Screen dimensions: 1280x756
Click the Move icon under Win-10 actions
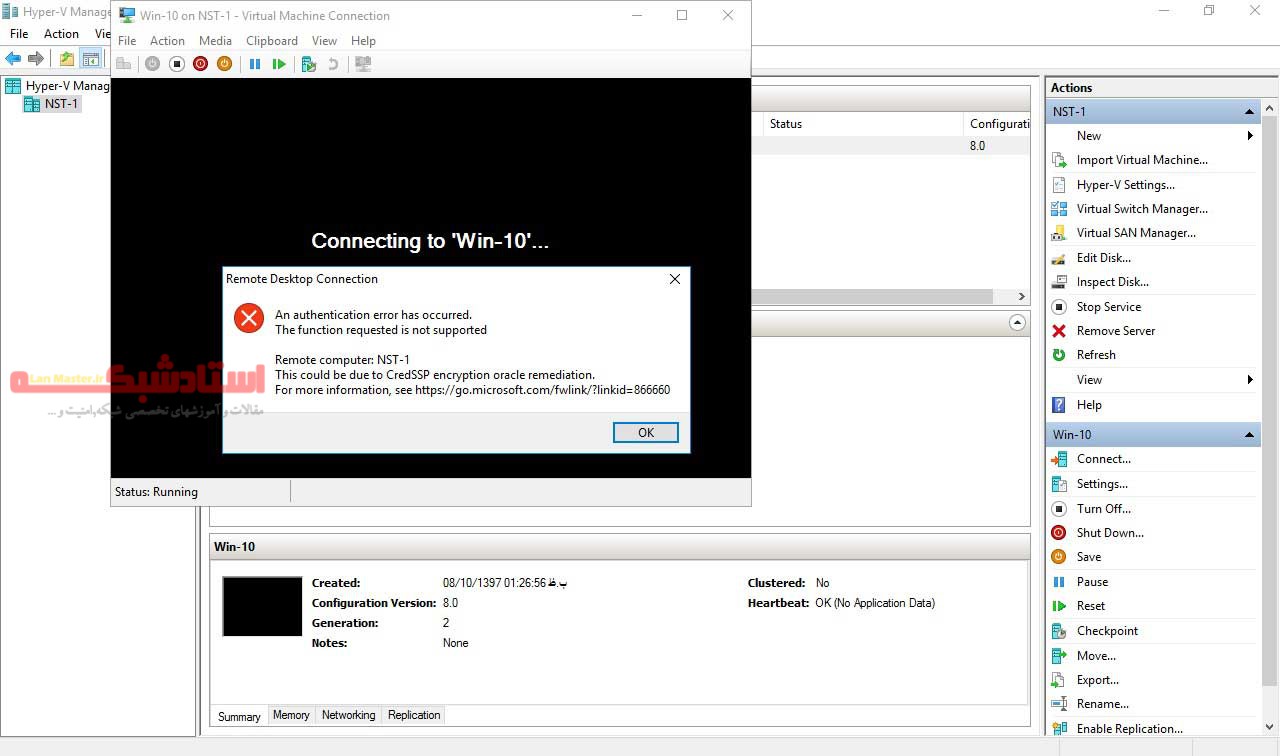[x=1059, y=656]
